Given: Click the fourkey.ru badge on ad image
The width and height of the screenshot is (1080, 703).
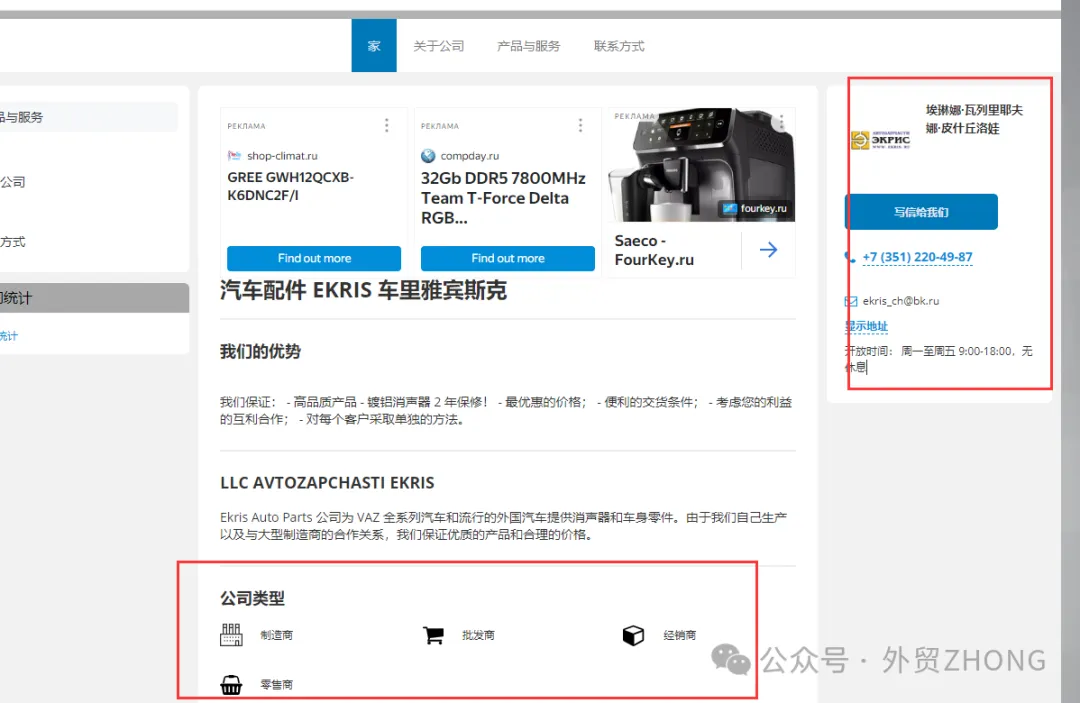Looking at the screenshot, I should (755, 208).
